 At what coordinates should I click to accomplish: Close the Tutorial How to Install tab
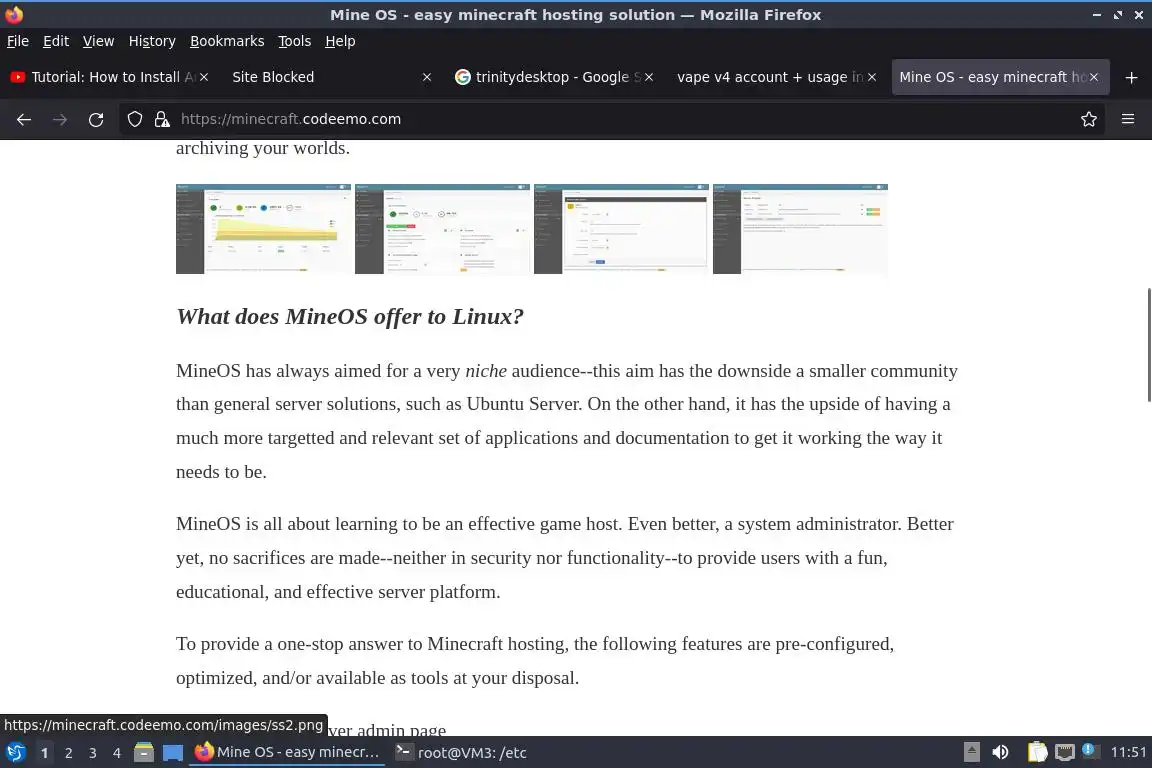click(204, 77)
